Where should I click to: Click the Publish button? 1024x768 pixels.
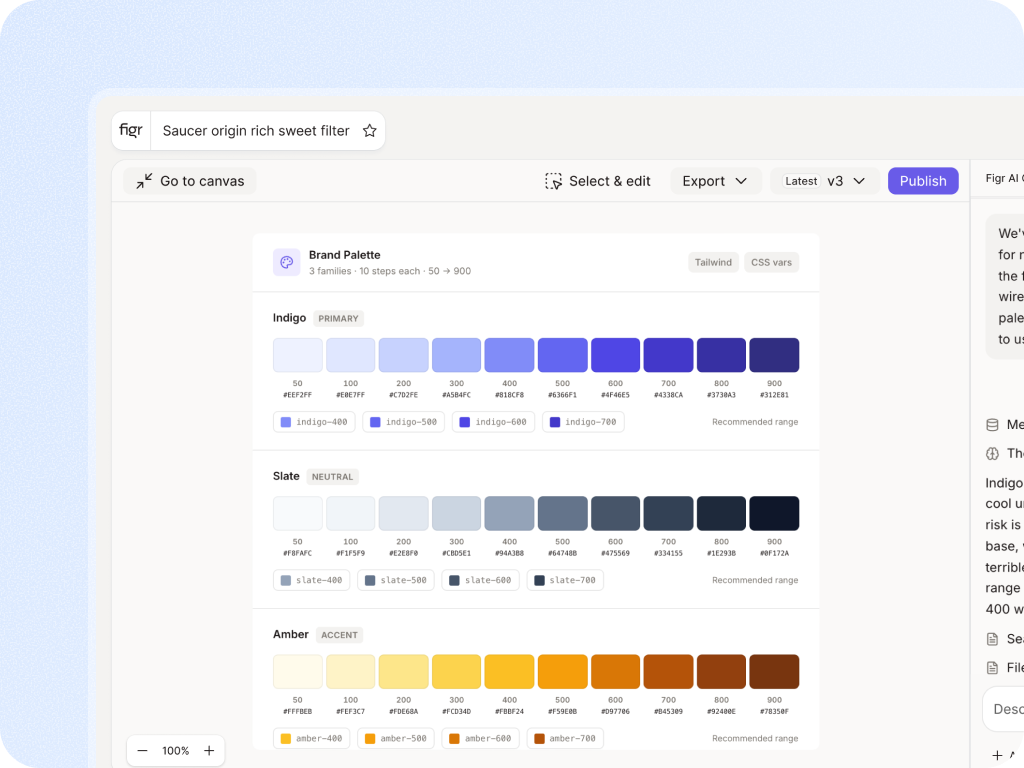pos(923,181)
